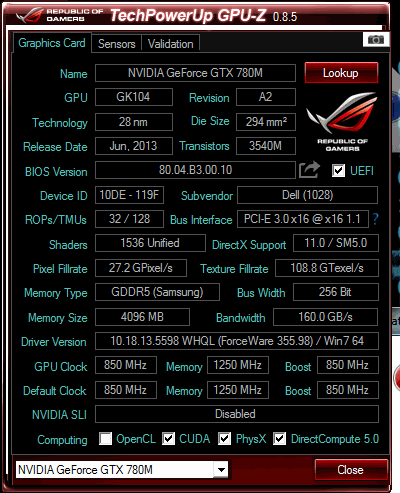The height and width of the screenshot is (493, 400).
Task: Select the Graphics Card tab
Action: click(x=52, y=43)
